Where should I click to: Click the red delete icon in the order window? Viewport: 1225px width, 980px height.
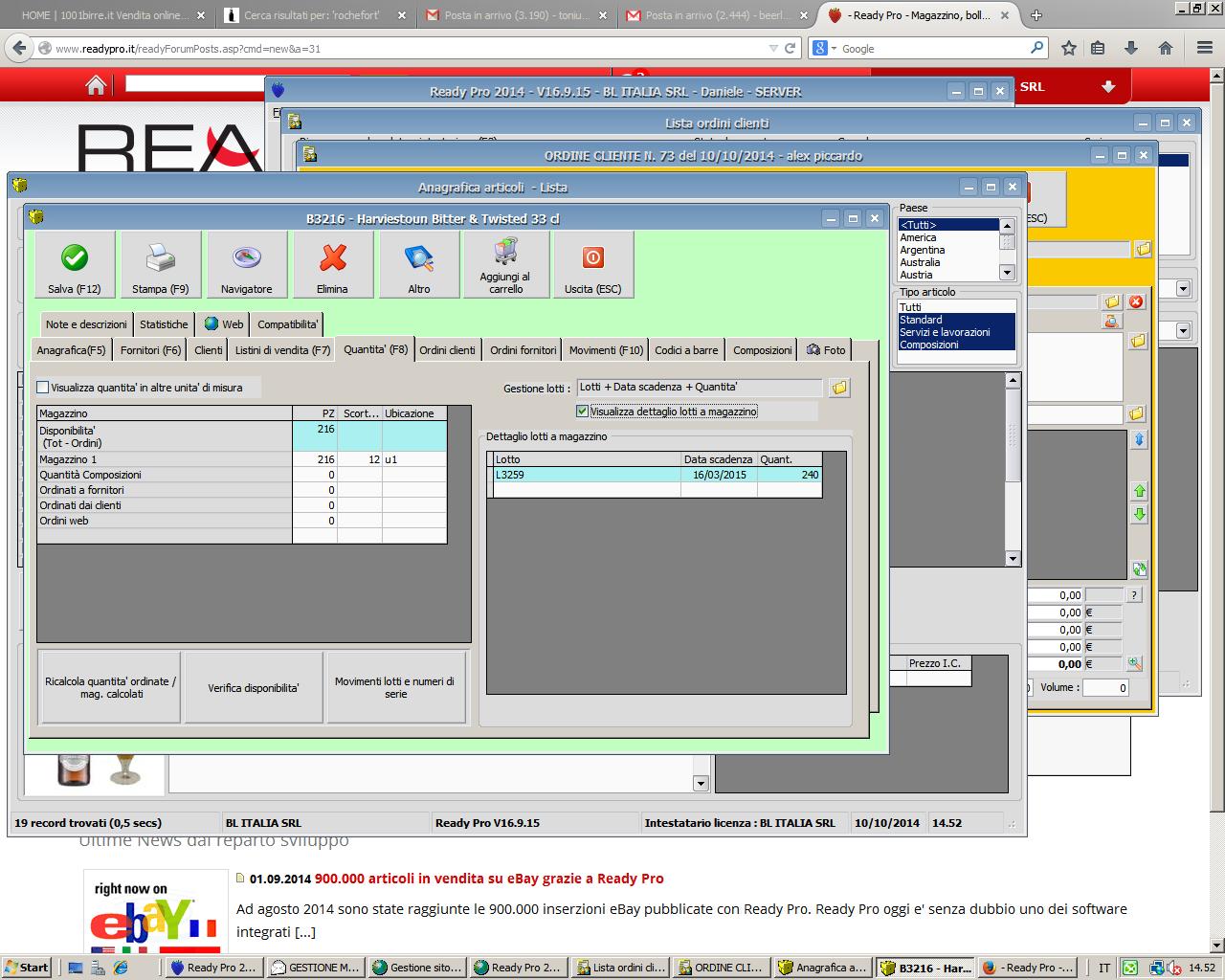point(1136,301)
